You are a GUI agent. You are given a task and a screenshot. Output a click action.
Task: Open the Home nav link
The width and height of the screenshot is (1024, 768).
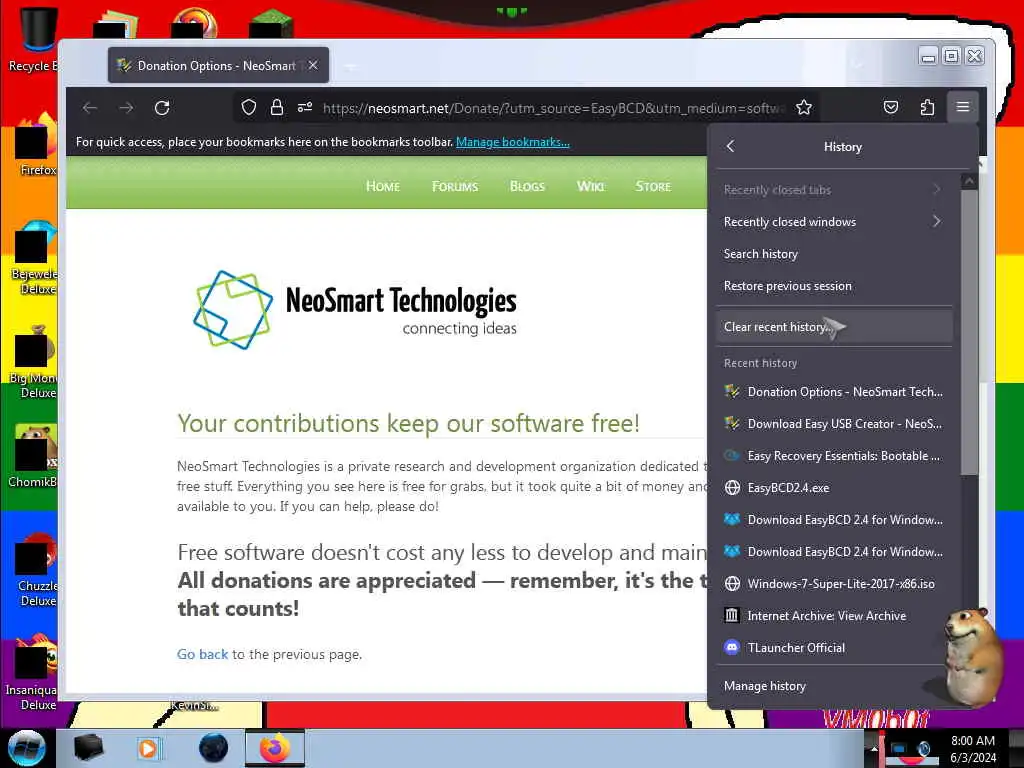(x=383, y=186)
